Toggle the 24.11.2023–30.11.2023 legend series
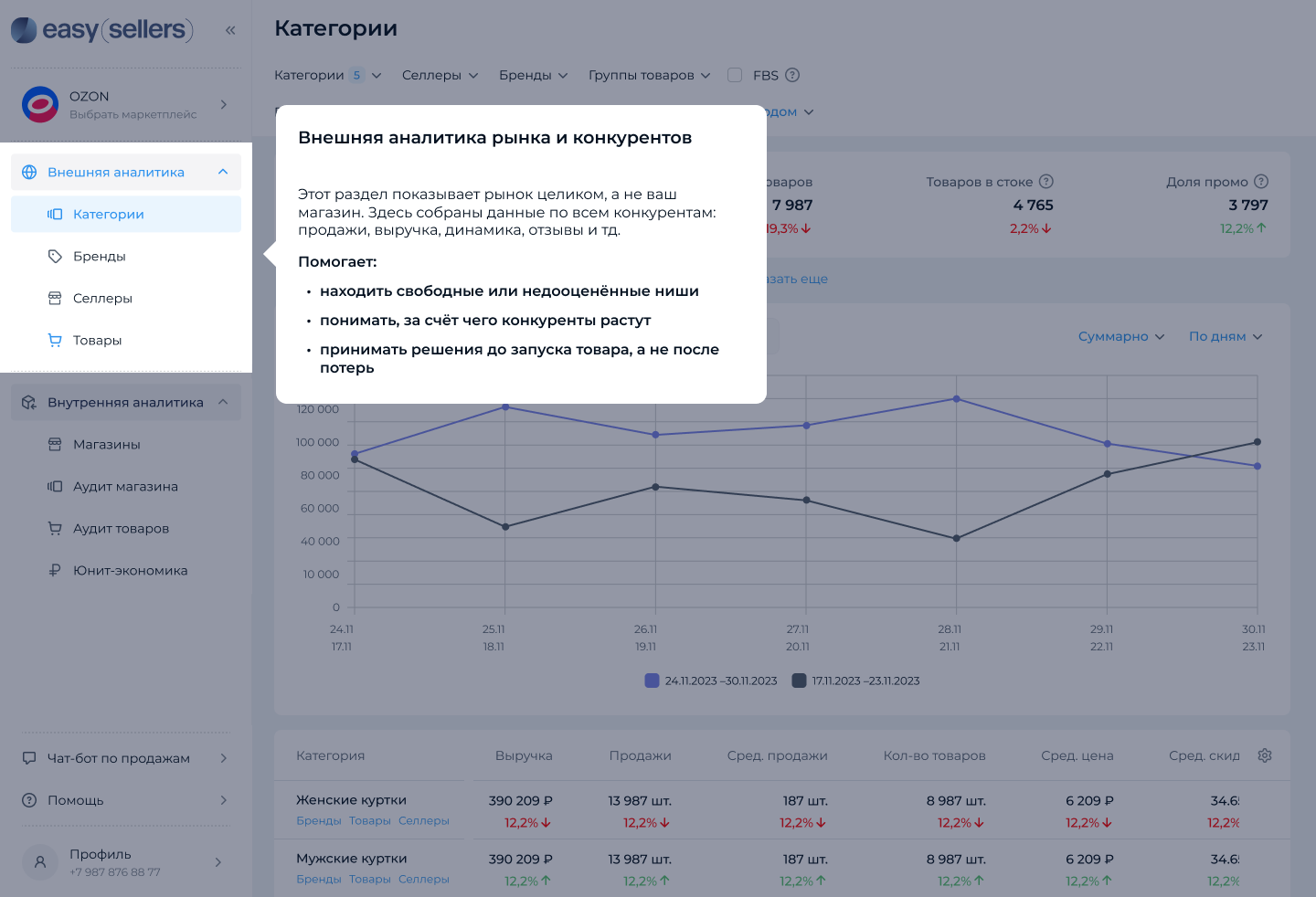The width and height of the screenshot is (1316, 897). [711, 681]
